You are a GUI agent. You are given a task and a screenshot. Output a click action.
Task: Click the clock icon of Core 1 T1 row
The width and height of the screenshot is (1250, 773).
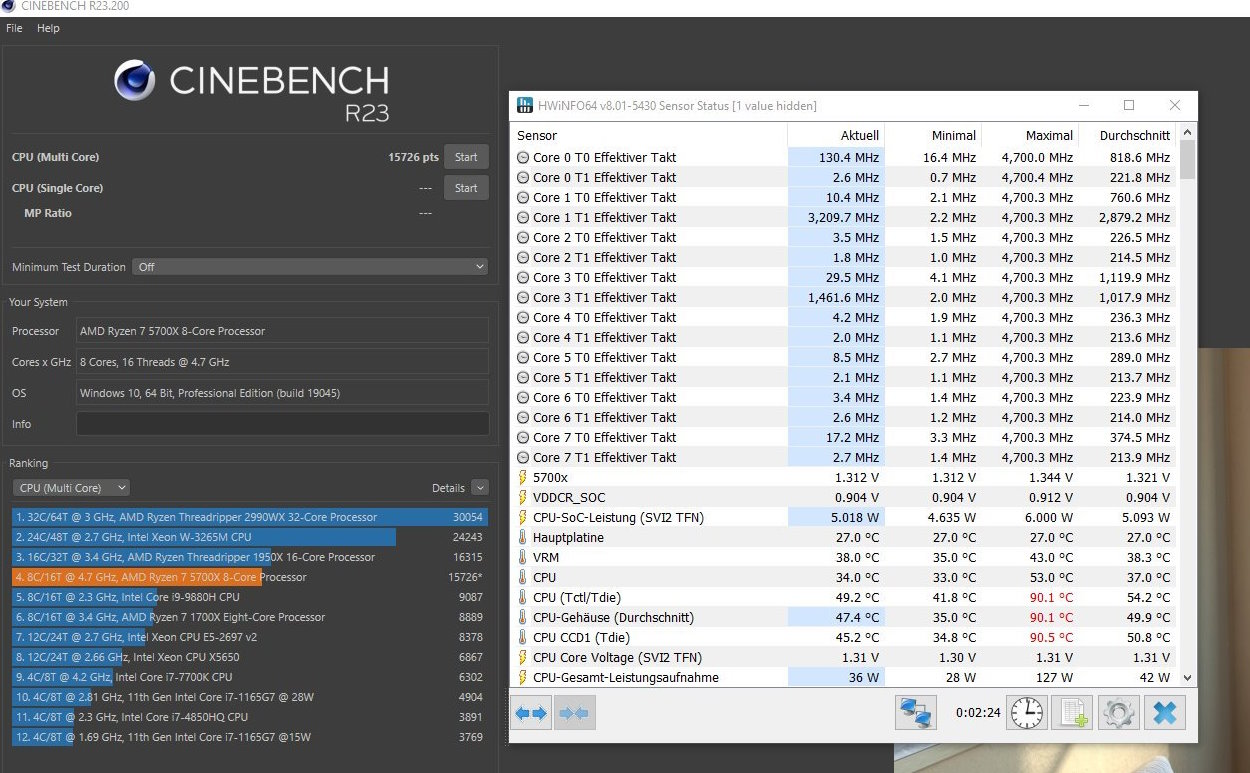(523, 217)
